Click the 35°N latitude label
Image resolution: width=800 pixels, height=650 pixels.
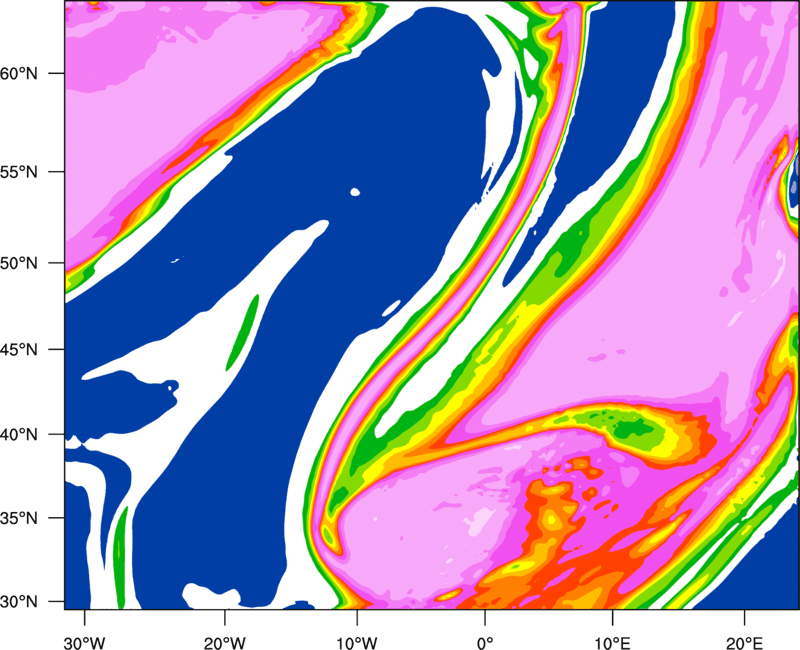(19, 518)
